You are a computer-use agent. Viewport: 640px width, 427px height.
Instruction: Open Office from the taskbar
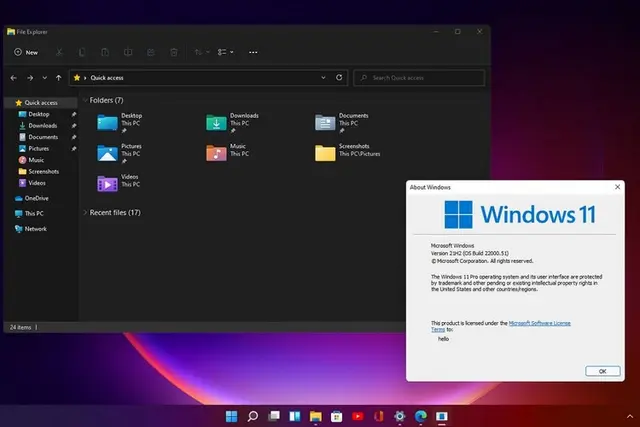(x=379, y=416)
